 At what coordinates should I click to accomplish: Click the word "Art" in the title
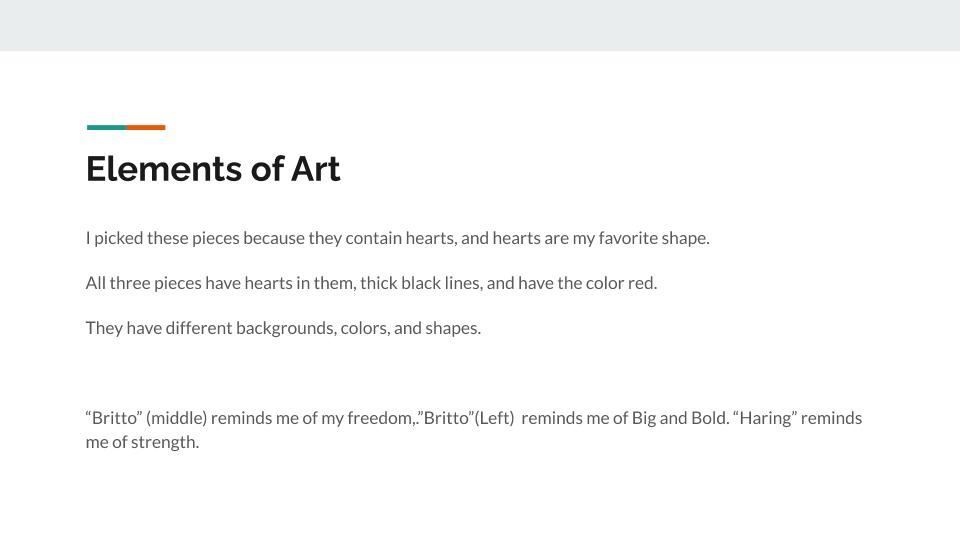click(316, 169)
